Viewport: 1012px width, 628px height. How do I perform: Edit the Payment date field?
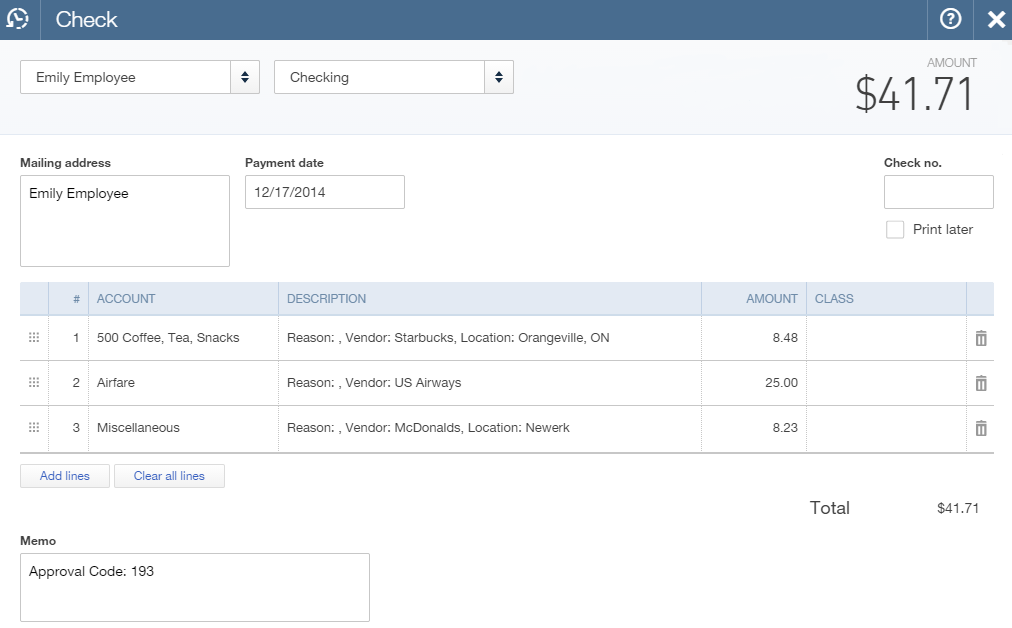point(325,192)
